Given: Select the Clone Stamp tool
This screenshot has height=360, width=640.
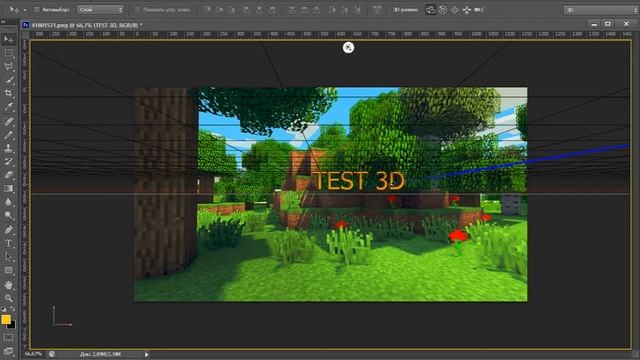Looking at the screenshot, I should (8, 148).
